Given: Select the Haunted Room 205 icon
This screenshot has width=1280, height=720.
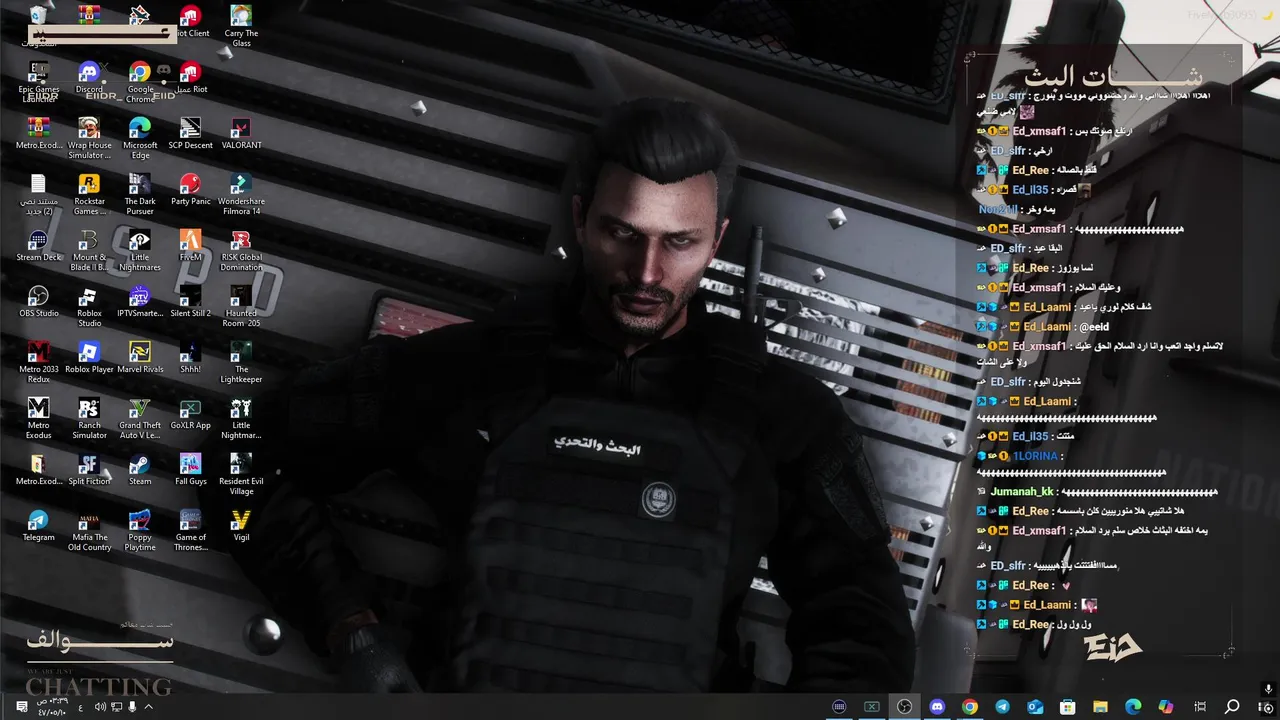Looking at the screenshot, I should pos(241,306).
